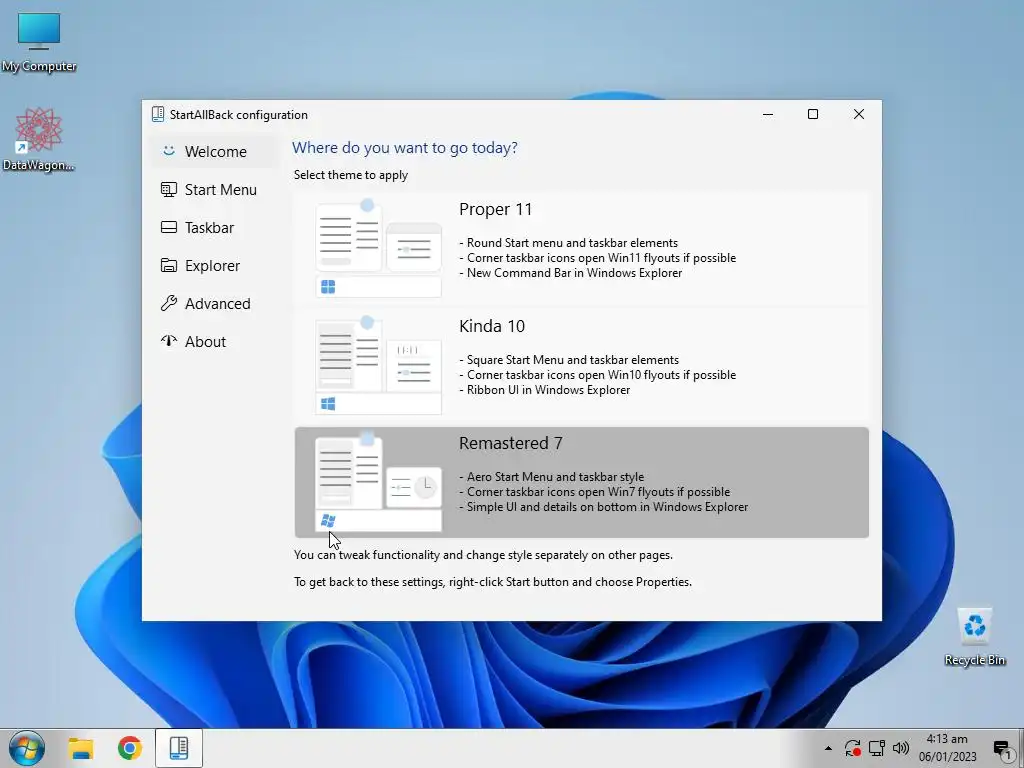Click the Welcome smiley icon
The image size is (1024, 768).
click(x=168, y=151)
